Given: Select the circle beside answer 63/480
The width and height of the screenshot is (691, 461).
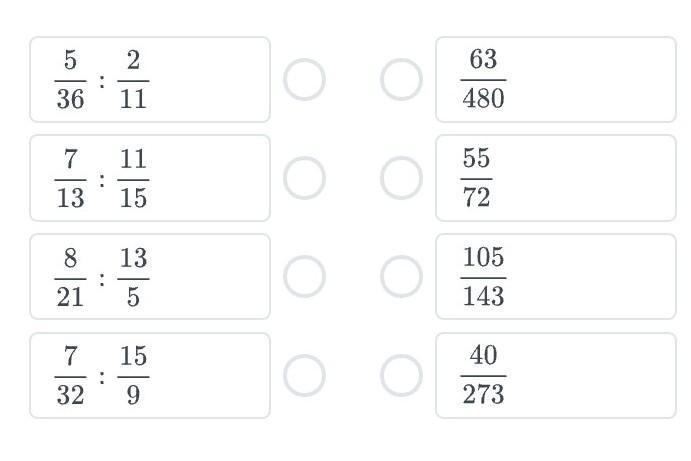Looking at the screenshot, I should (401, 80).
